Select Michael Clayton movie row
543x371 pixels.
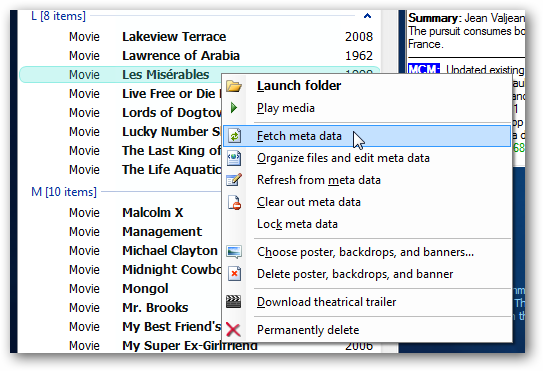pos(121,250)
